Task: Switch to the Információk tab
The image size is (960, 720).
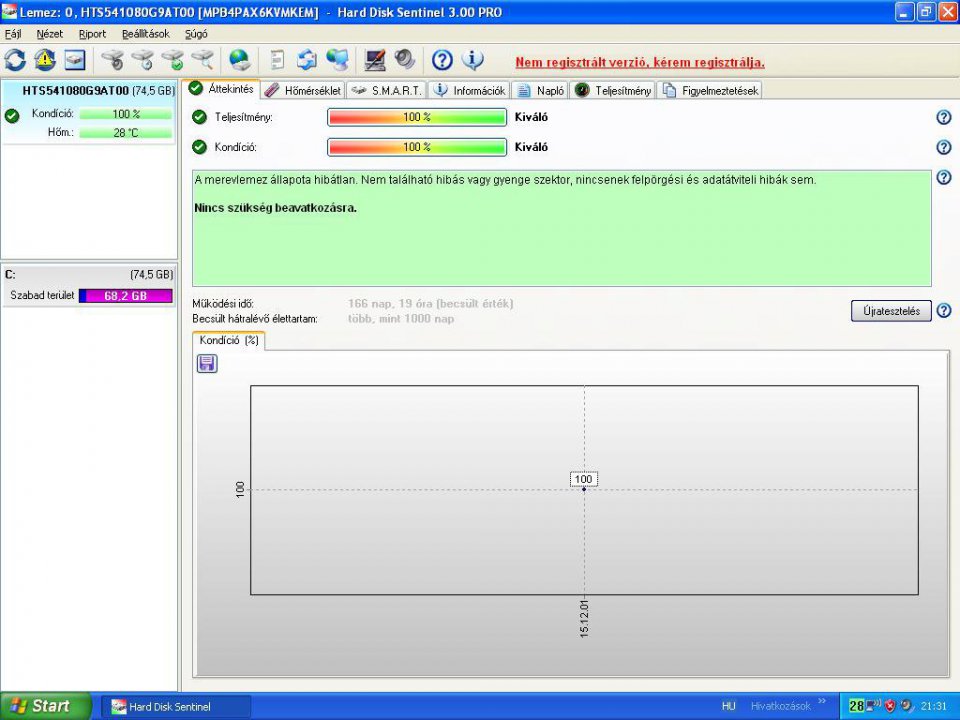Action: click(x=470, y=91)
